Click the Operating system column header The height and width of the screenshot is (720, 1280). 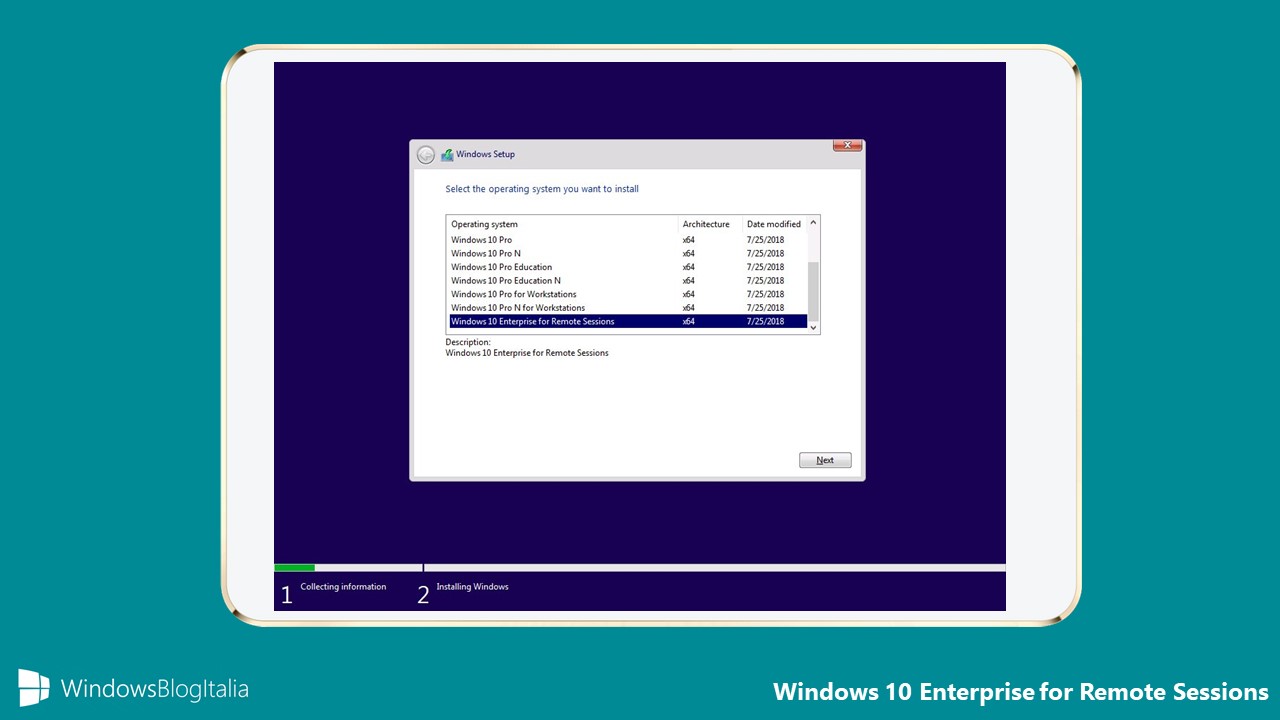click(562, 224)
